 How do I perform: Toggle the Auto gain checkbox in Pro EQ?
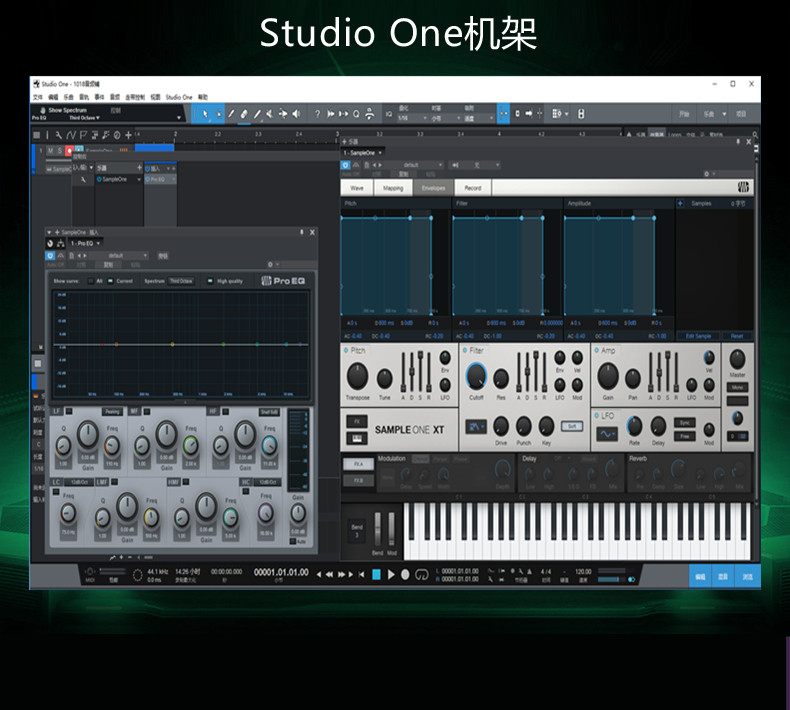click(293, 541)
